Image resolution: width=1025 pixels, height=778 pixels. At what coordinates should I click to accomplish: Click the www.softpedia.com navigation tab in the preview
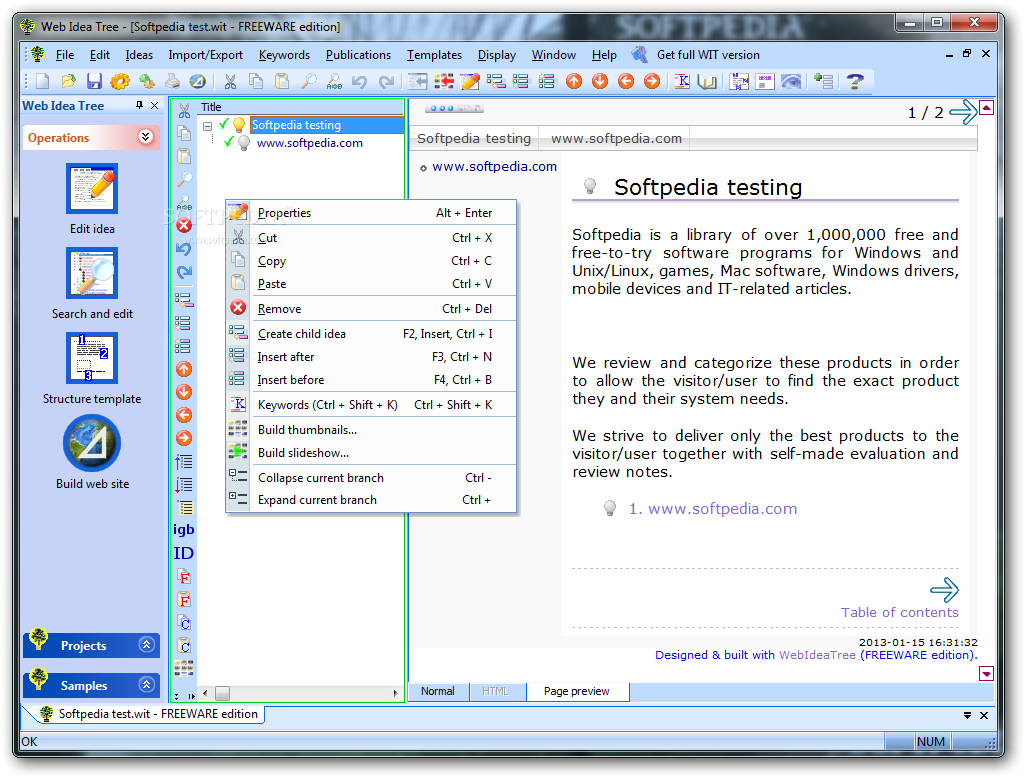click(616, 138)
